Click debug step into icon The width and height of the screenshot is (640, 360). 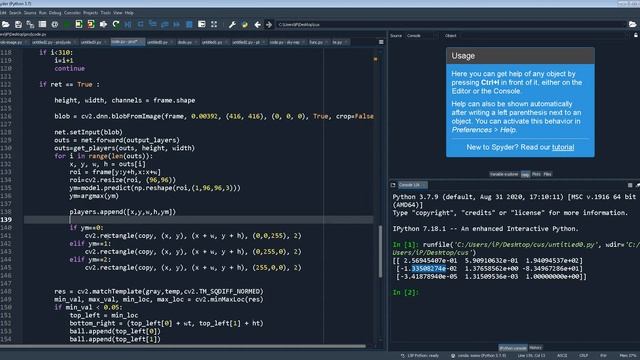click(153, 24)
